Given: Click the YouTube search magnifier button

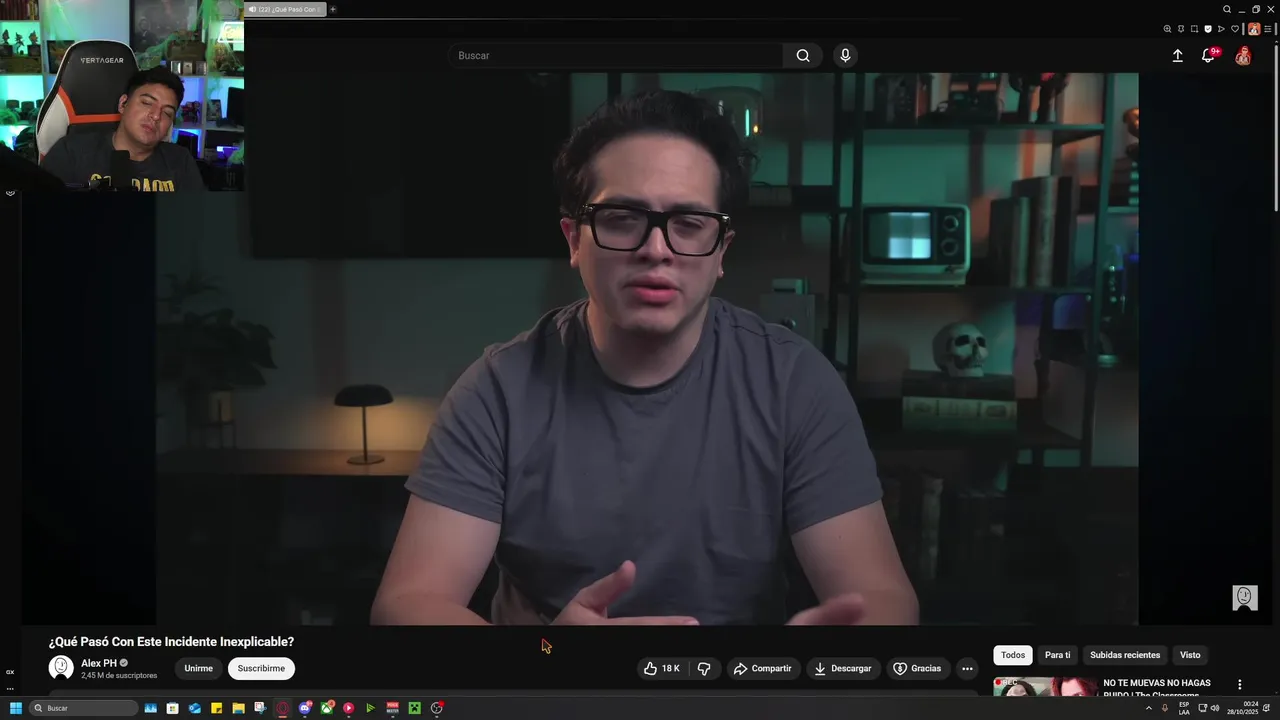Looking at the screenshot, I should point(803,56).
